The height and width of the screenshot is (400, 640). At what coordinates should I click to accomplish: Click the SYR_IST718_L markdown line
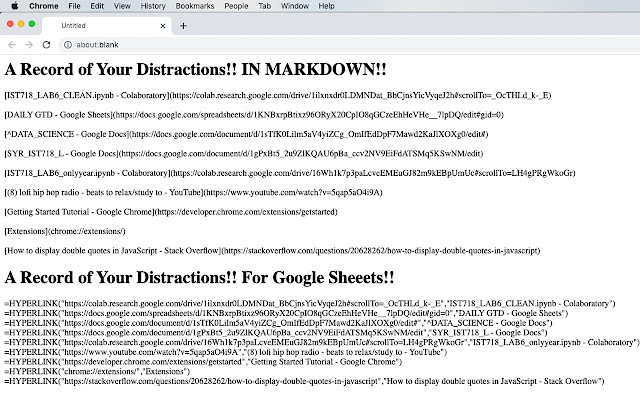click(244, 153)
